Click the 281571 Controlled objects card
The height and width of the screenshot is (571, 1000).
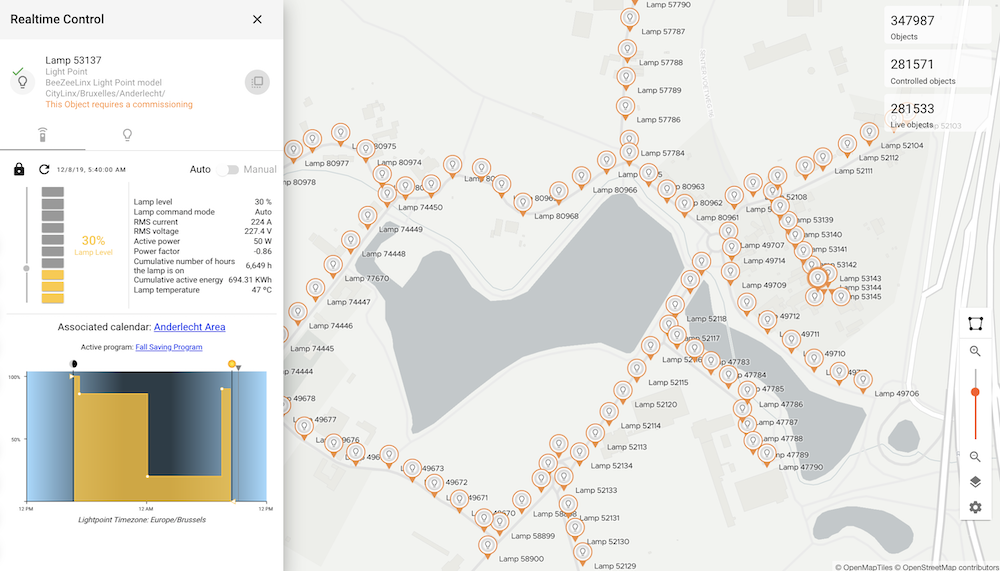click(938, 71)
